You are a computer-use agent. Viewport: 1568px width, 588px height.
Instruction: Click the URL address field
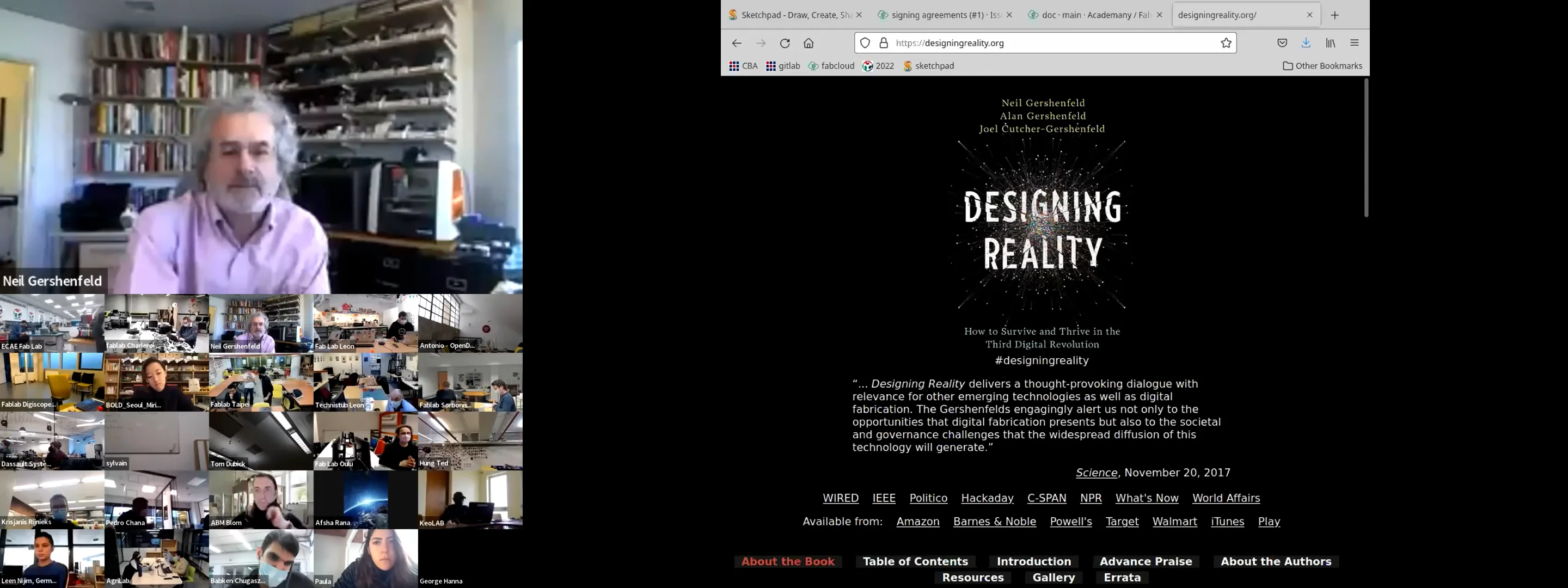pos(1053,43)
